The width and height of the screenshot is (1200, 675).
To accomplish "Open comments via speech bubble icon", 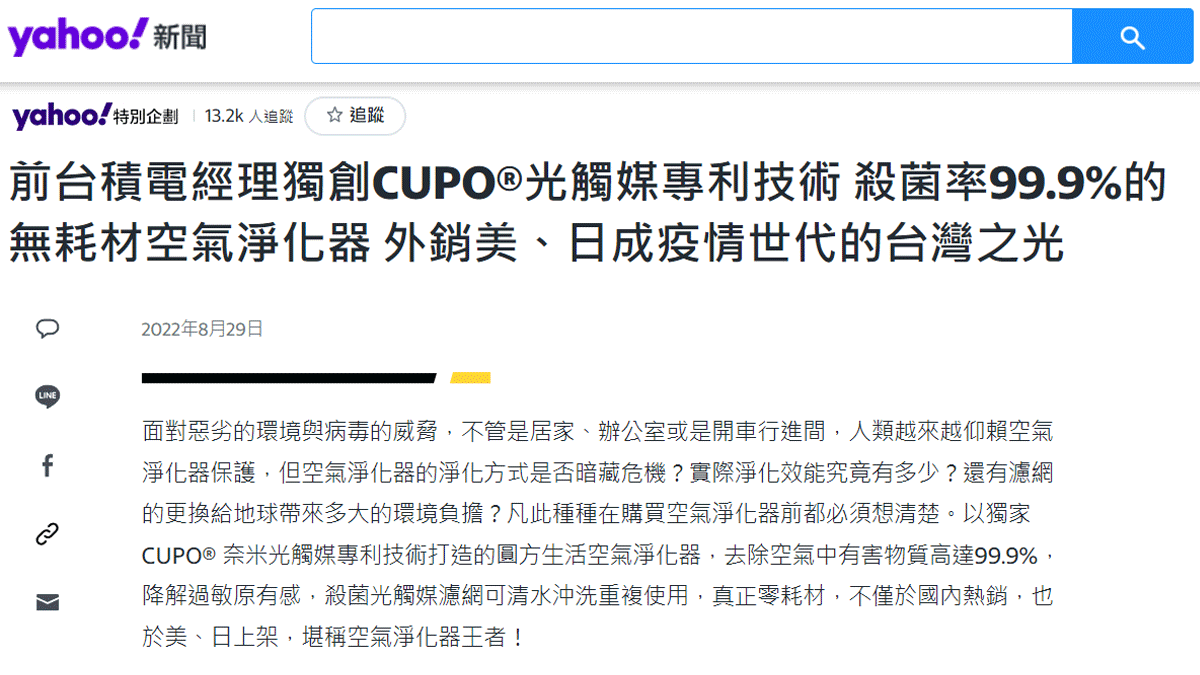I will click(47, 328).
